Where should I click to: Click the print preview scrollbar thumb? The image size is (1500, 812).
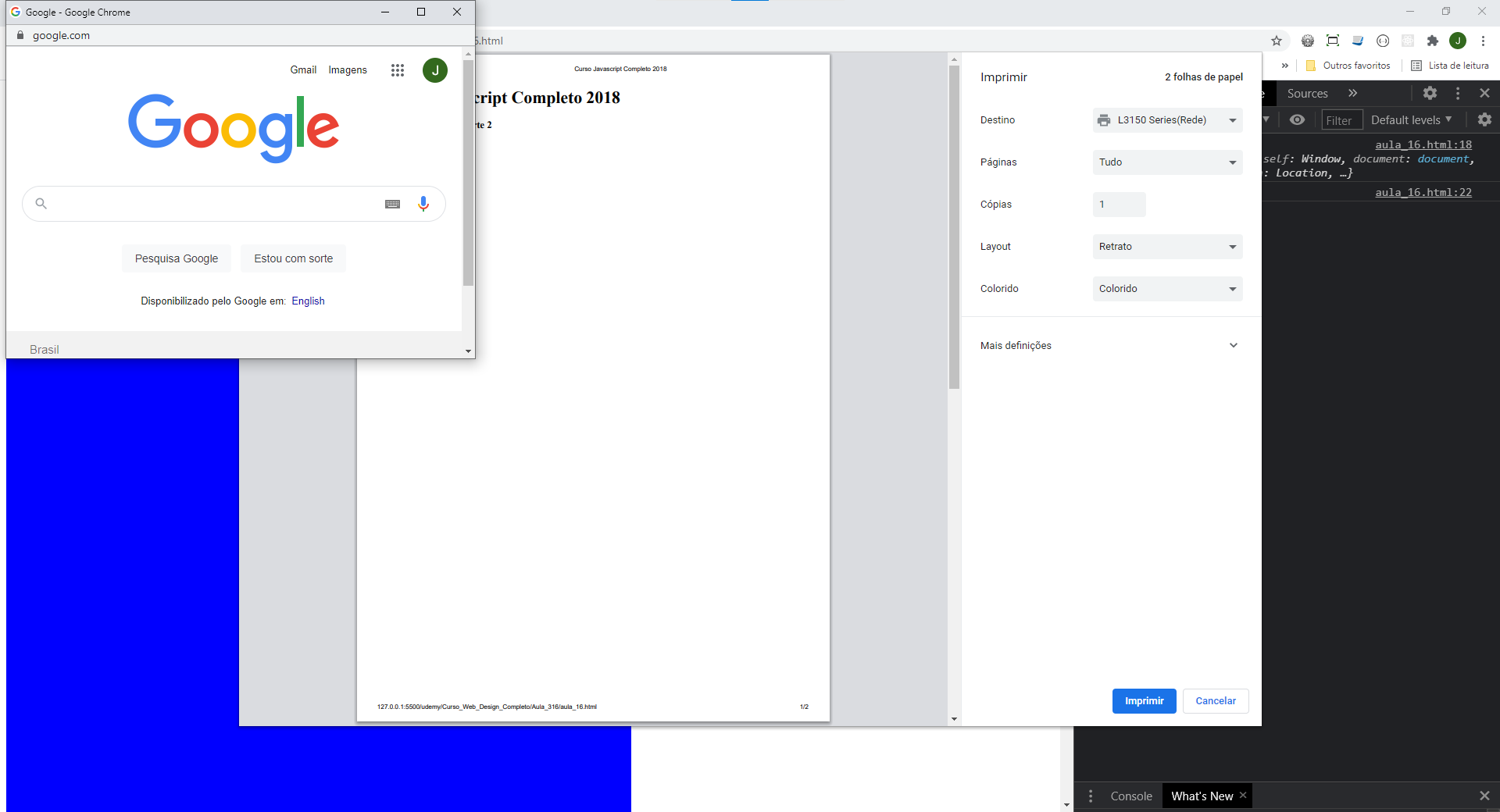(954, 226)
